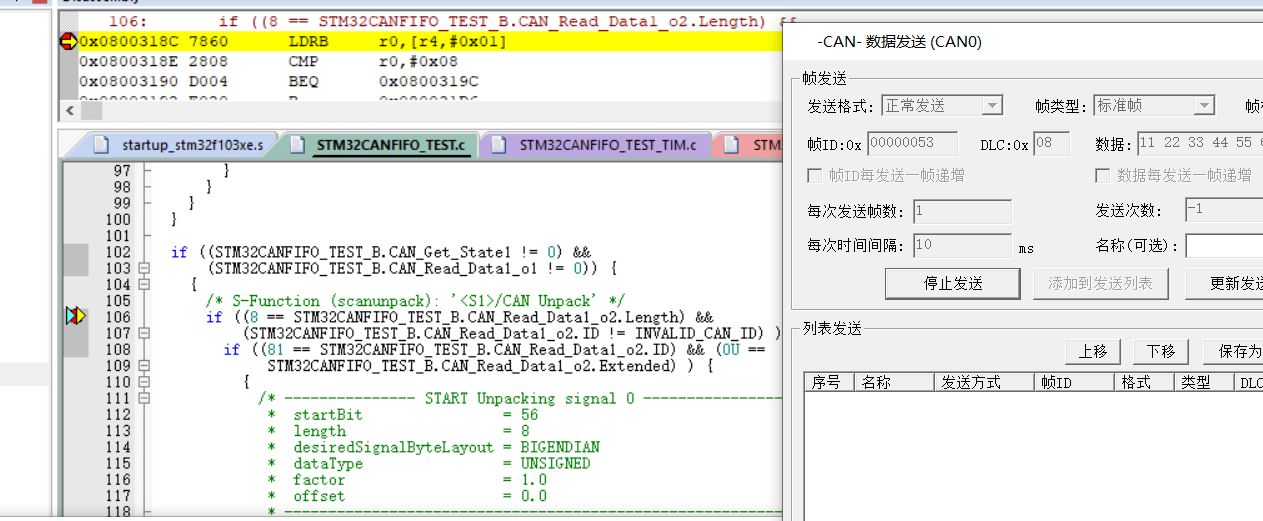1263x521 pixels.
Task: Collapse the fold marker at line 110
Action: (x=144, y=381)
